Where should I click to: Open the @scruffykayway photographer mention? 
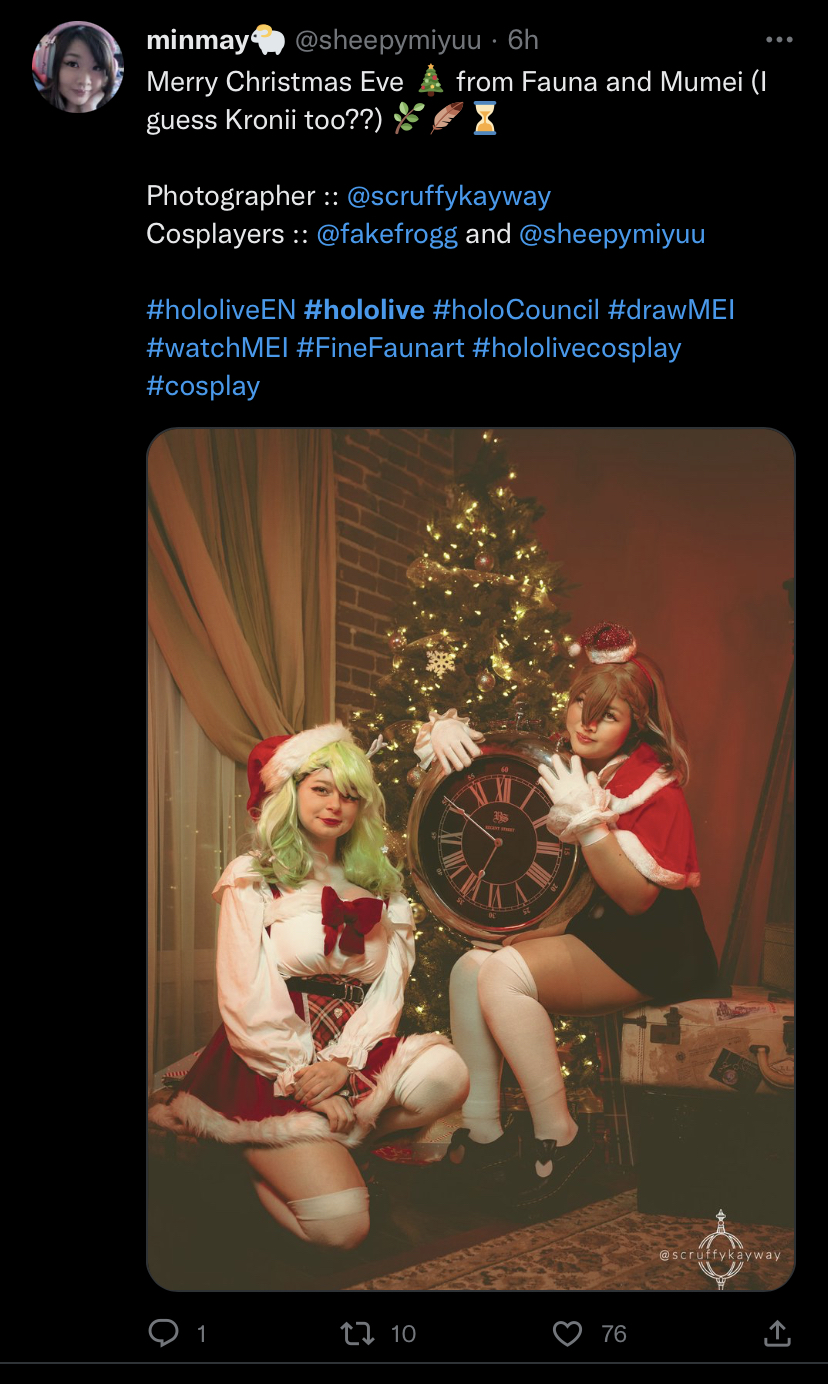(448, 196)
